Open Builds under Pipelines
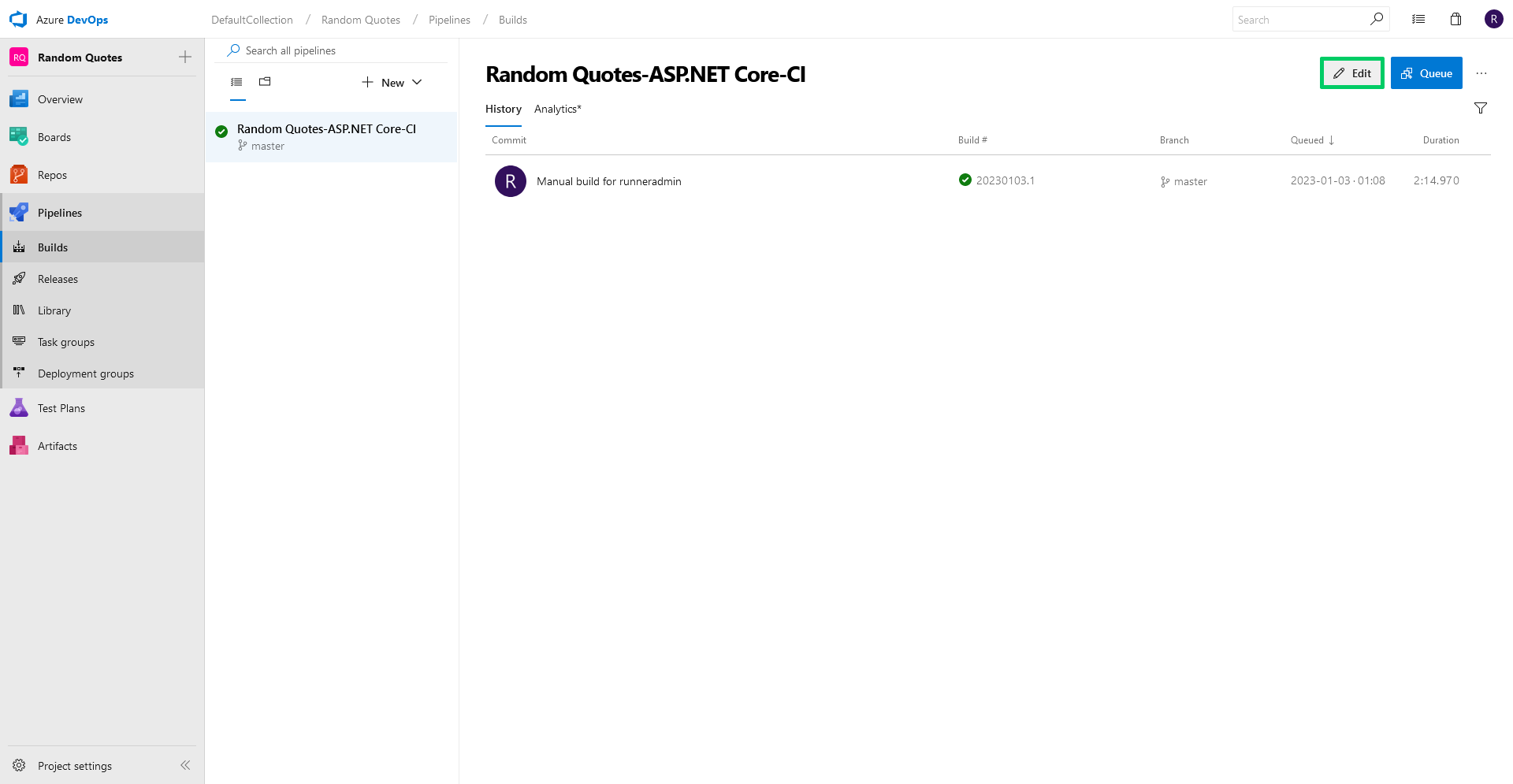This screenshot has width=1513, height=784. coord(102,247)
